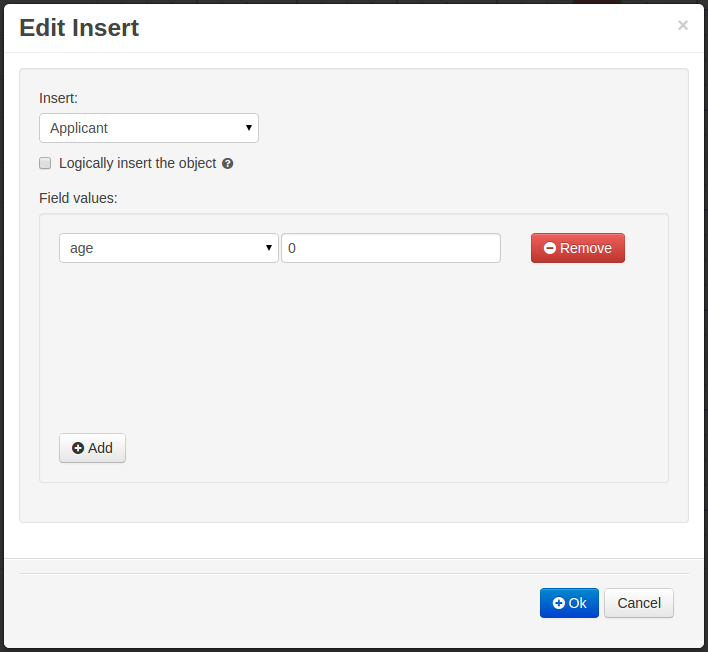Remove the age field value row
708x652 pixels.
pyautogui.click(x=578, y=248)
